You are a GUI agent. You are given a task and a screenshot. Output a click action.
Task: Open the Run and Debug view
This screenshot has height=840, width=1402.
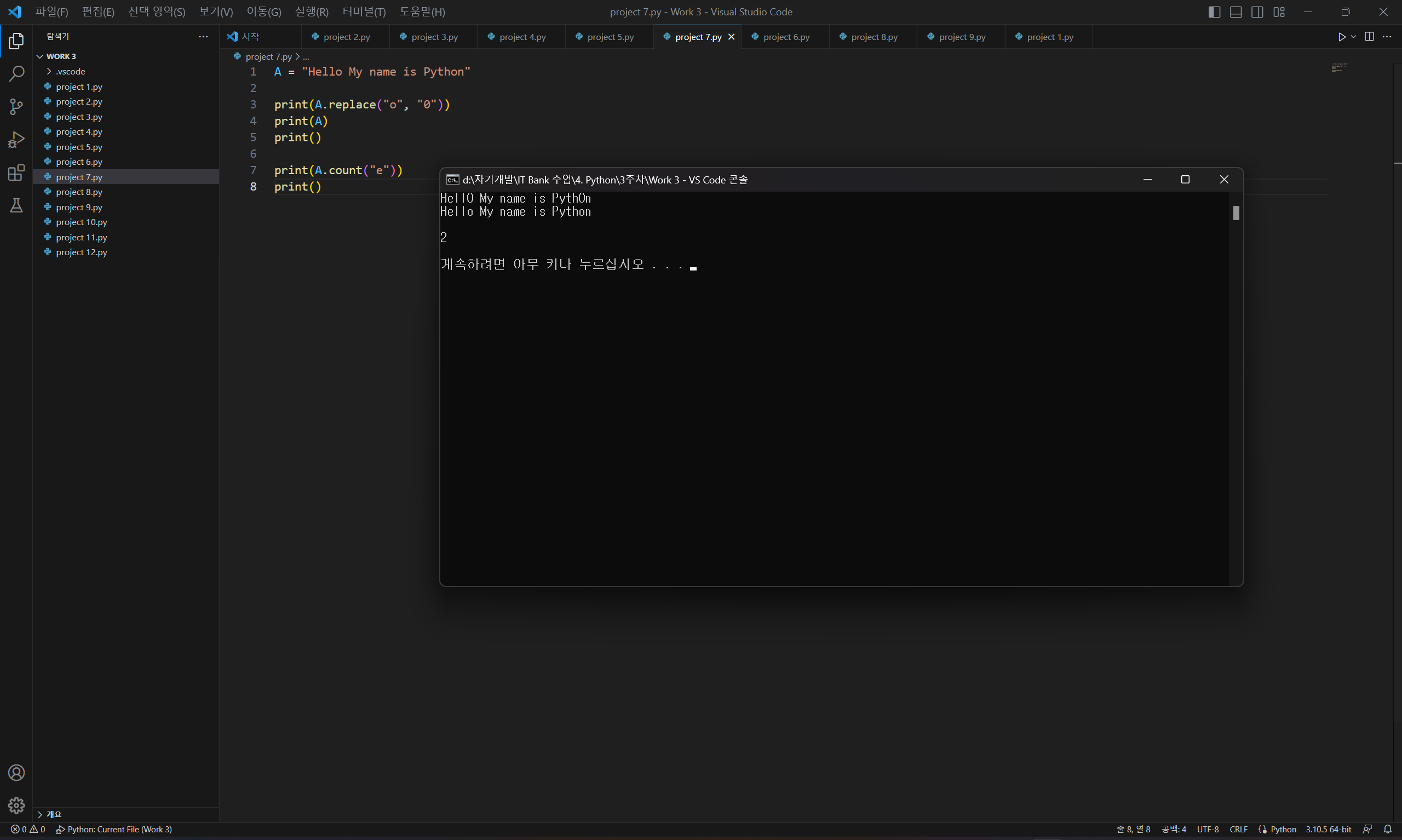[x=16, y=139]
